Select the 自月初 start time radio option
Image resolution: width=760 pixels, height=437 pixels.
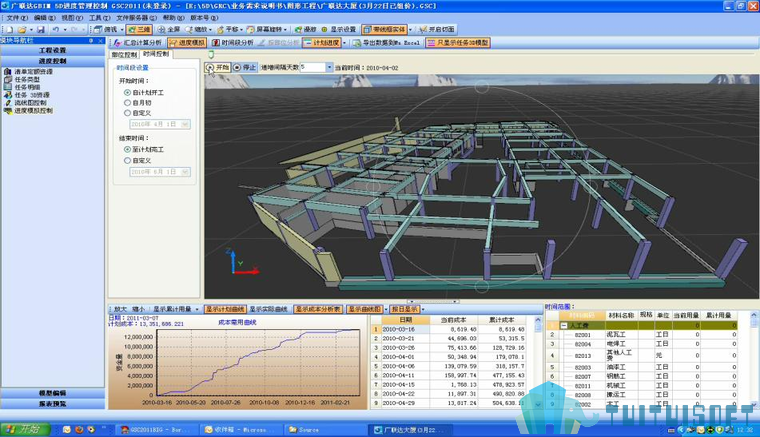click(x=127, y=103)
